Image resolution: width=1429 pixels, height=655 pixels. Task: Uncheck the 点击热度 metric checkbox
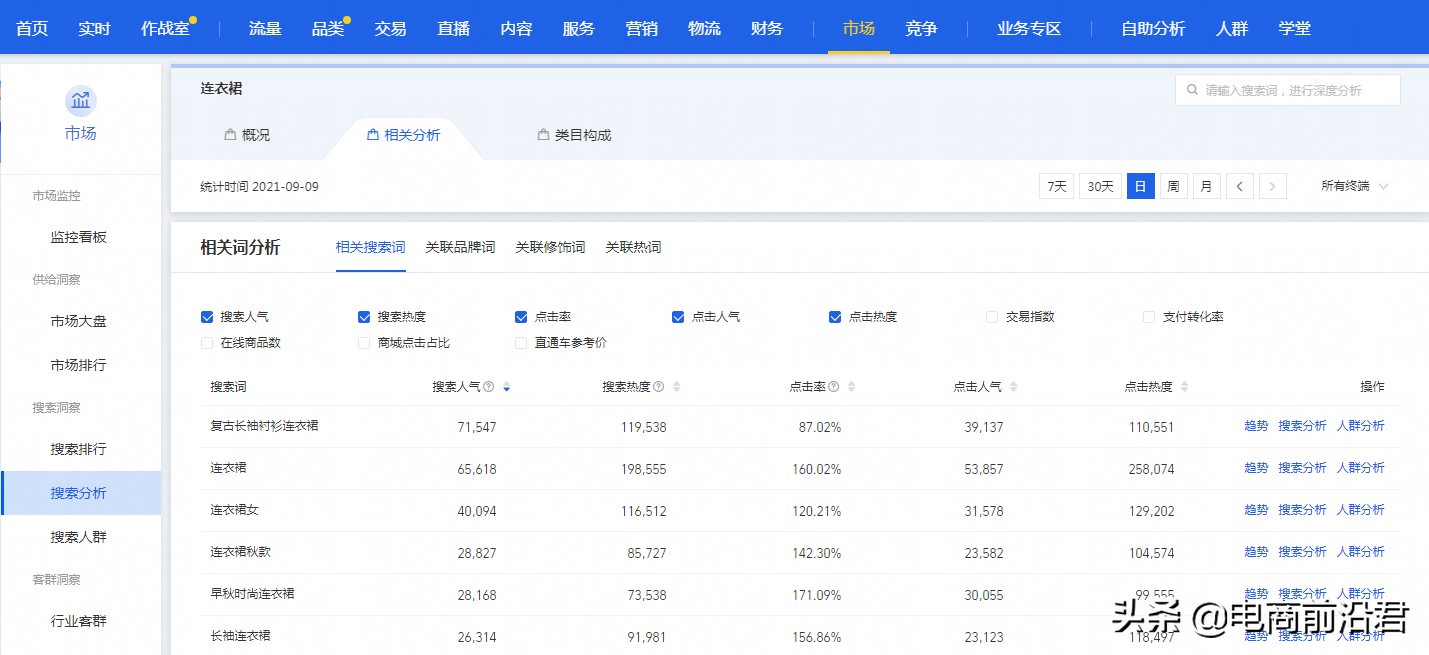click(833, 316)
